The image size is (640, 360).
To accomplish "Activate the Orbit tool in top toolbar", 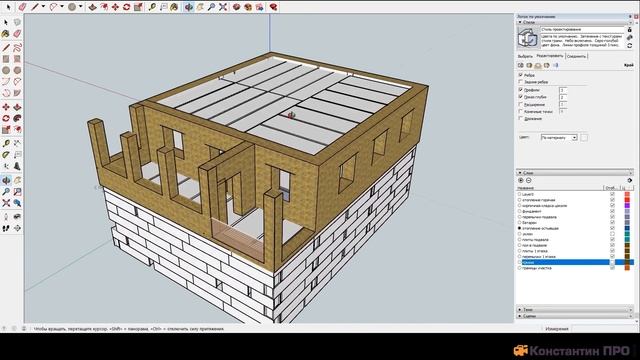I will tap(189, 7).
